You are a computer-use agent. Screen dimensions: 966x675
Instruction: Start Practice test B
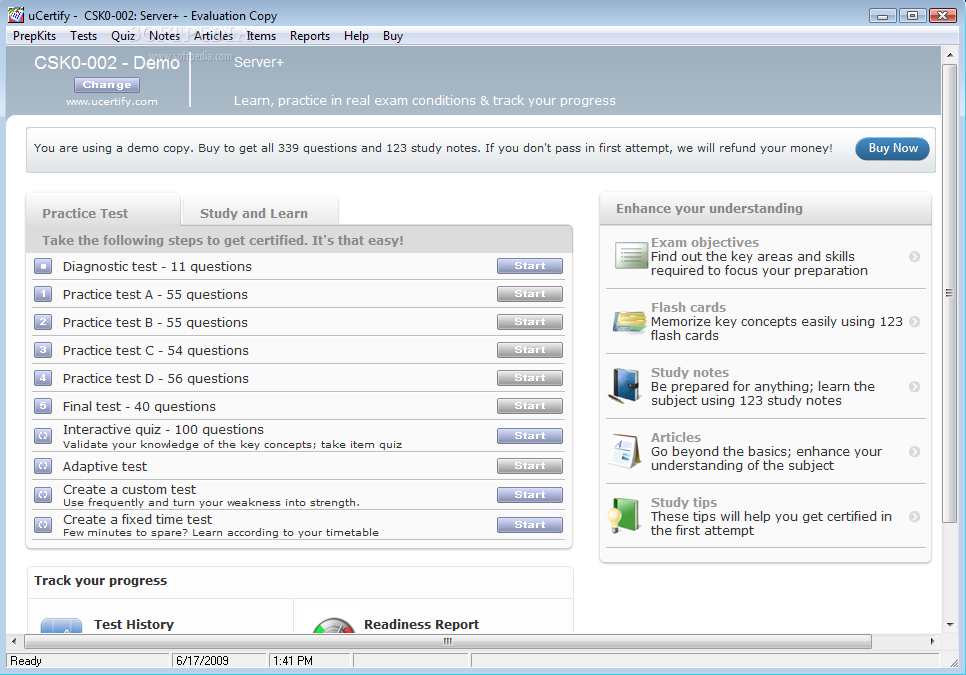tap(530, 322)
